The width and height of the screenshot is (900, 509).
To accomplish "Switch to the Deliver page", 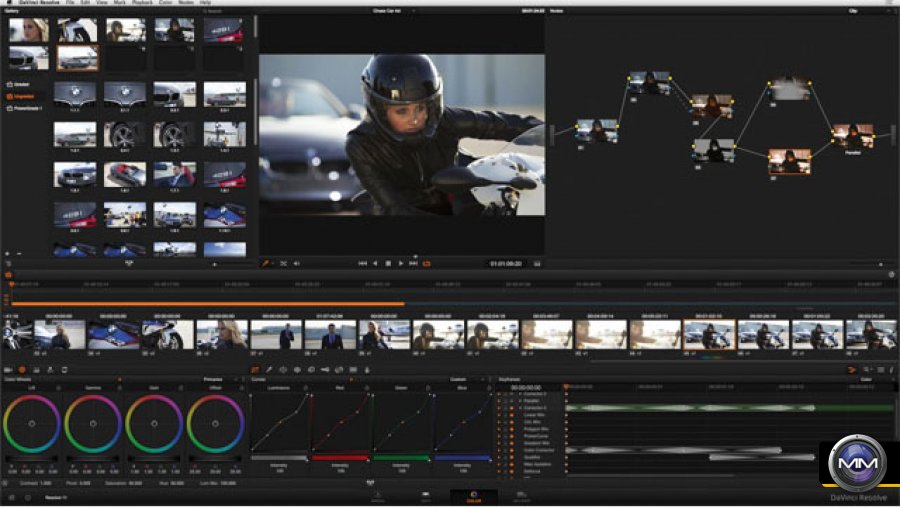I will click(521, 497).
